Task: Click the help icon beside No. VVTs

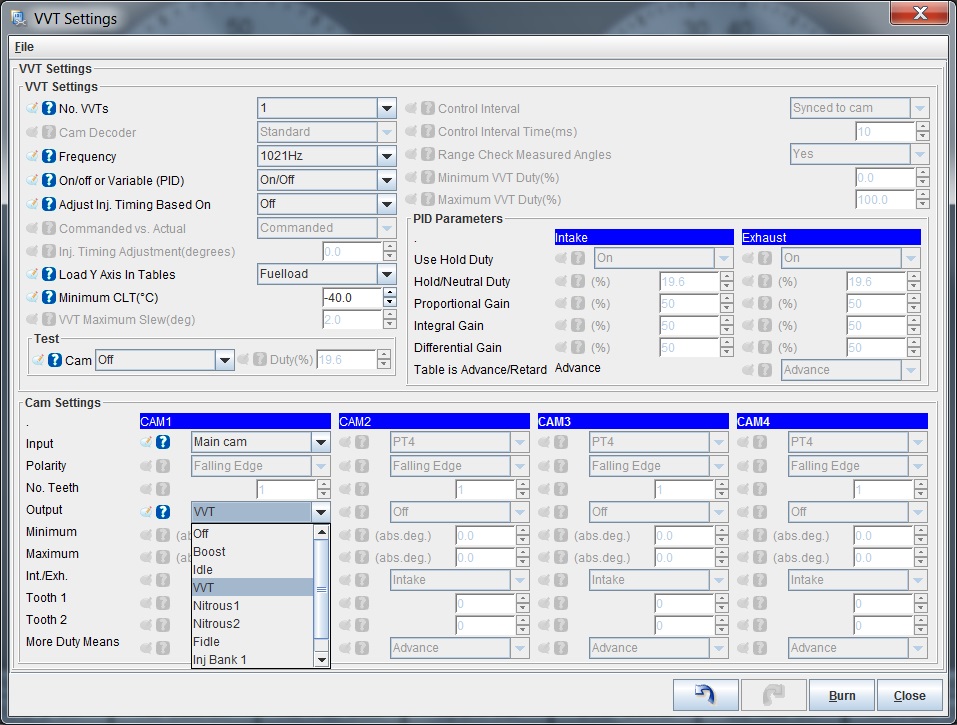Action: 49,109
